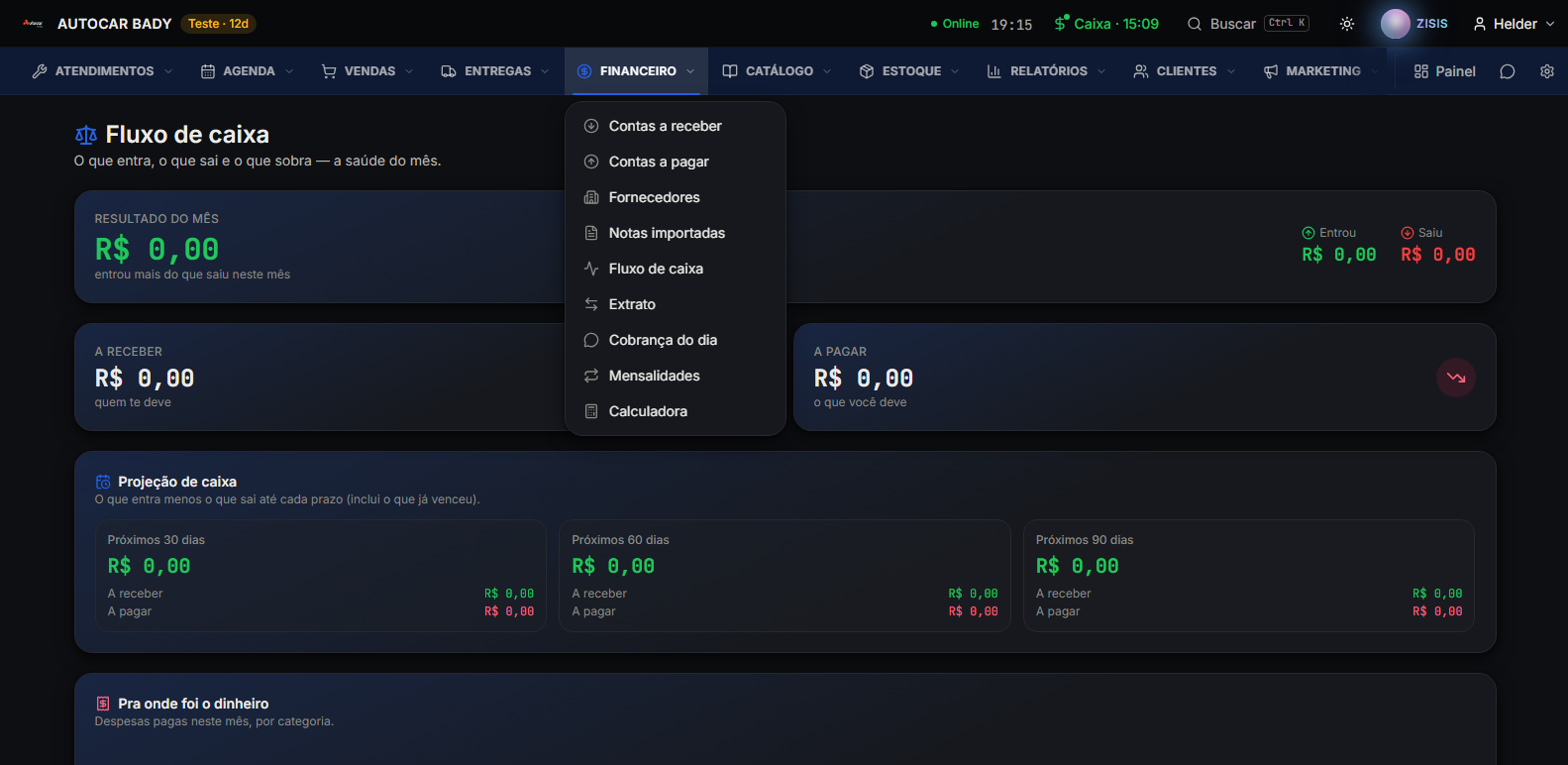Expand the Catálogo menu chevron
The height and width of the screenshot is (765, 1568).
coord(827,71)
